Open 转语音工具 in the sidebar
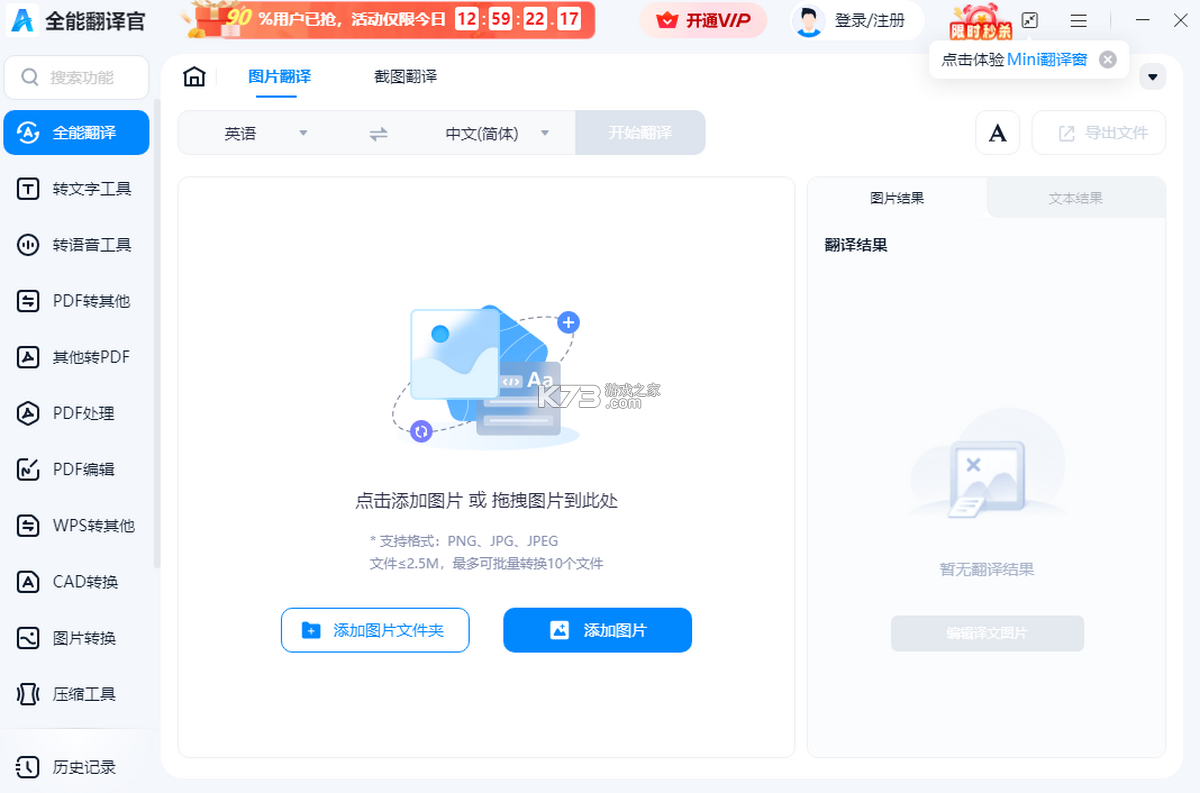 pos(76,245)
